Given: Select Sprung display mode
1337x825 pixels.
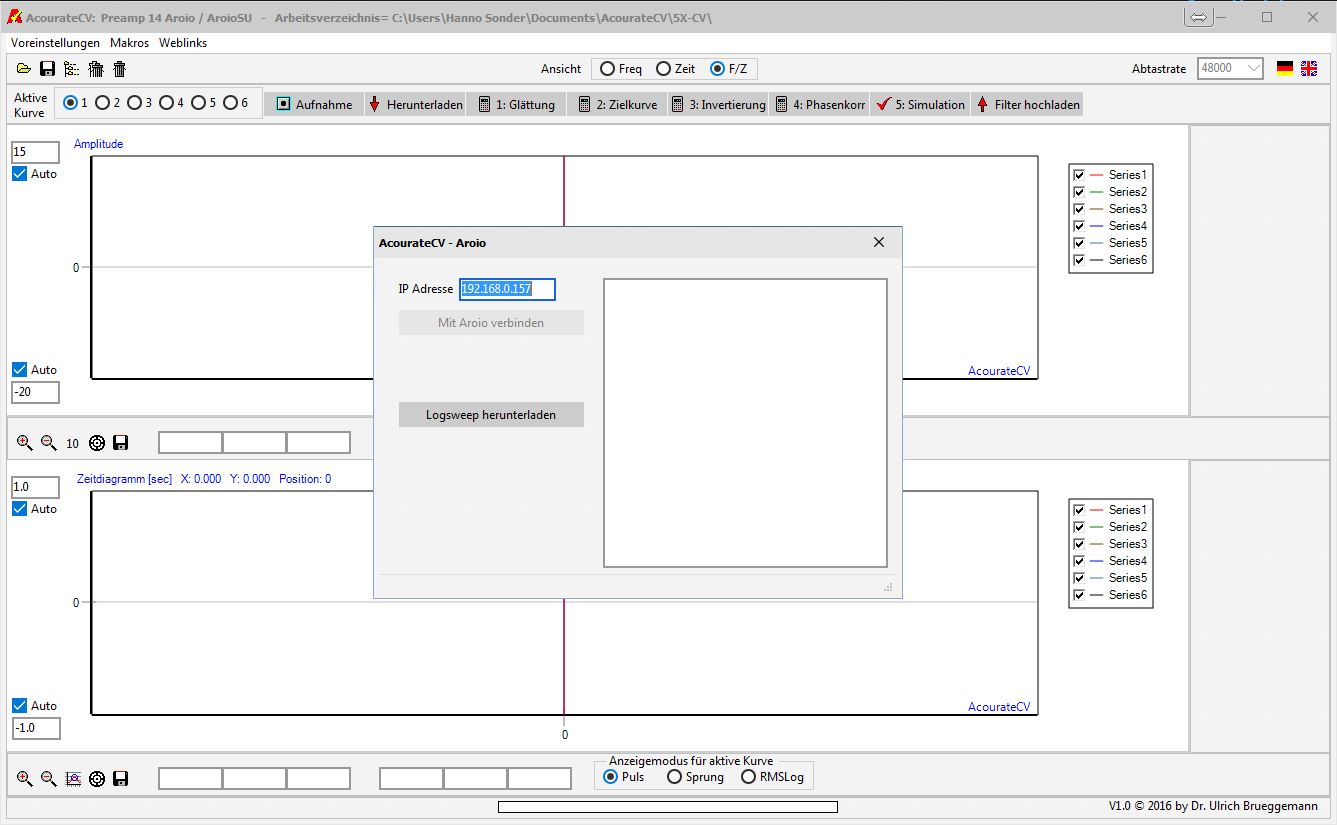Looking at the screenshot, I should pos(695,777).
